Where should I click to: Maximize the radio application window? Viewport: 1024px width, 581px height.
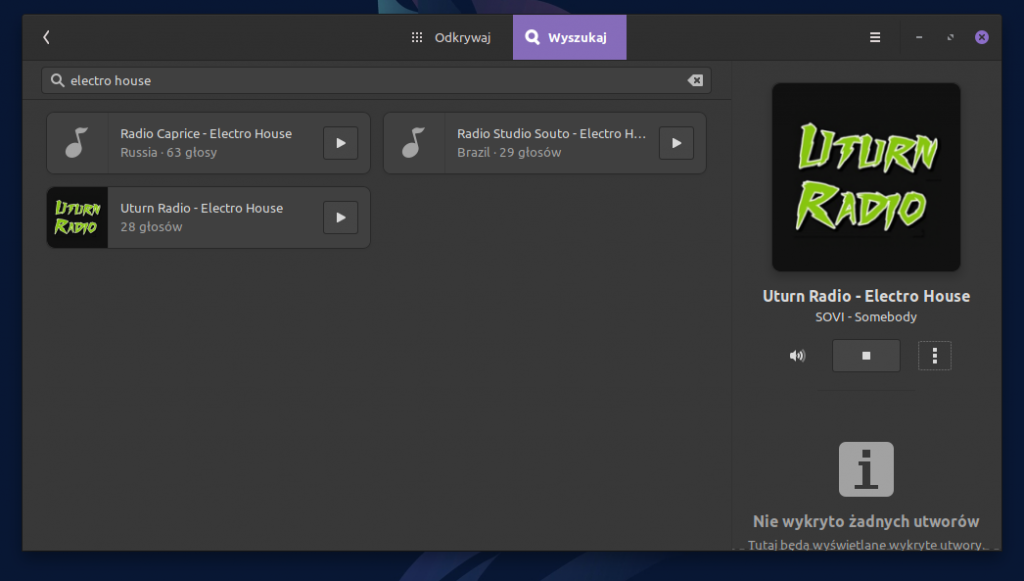coord(950,38)
